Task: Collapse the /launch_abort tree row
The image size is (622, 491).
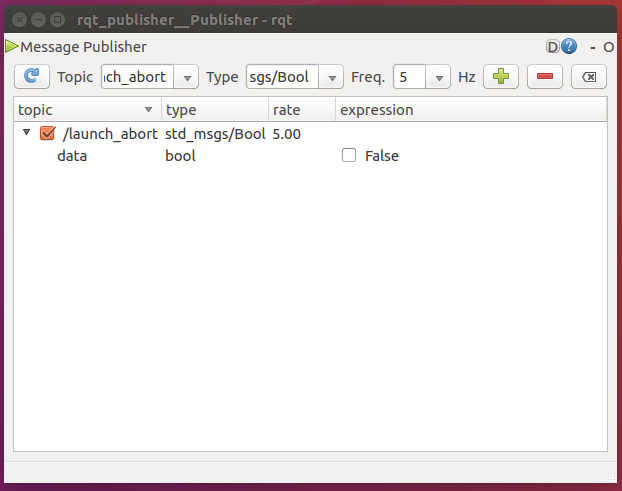Action: pos(27,132)
